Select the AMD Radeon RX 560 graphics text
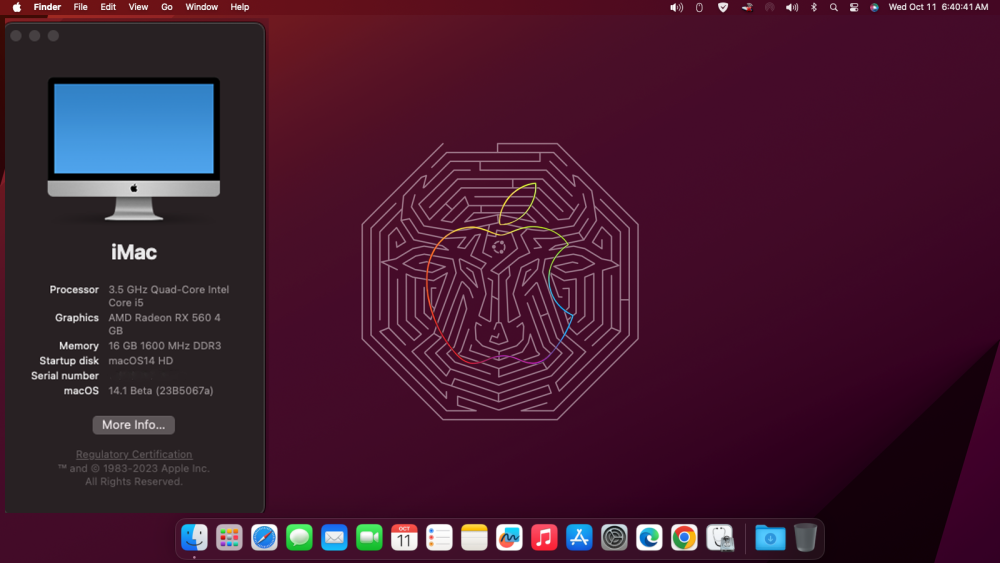This screenshot has width=1000, height=563. [165, 324]
